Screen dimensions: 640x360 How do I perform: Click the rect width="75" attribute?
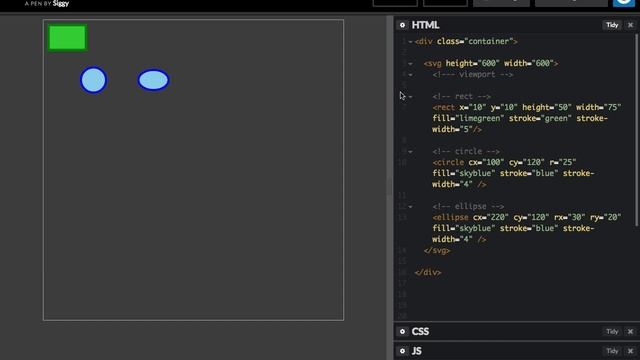(599, 107)
